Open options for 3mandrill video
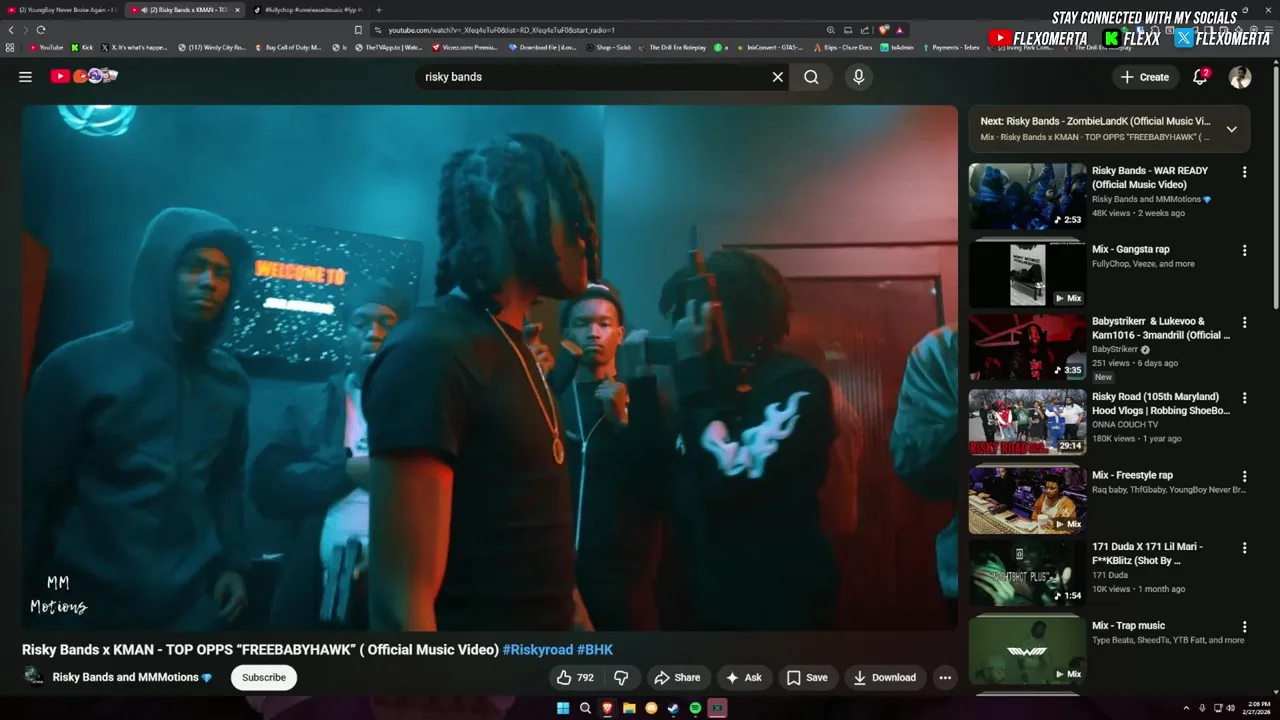1280x720 pixels. (x=1244, y=323)
